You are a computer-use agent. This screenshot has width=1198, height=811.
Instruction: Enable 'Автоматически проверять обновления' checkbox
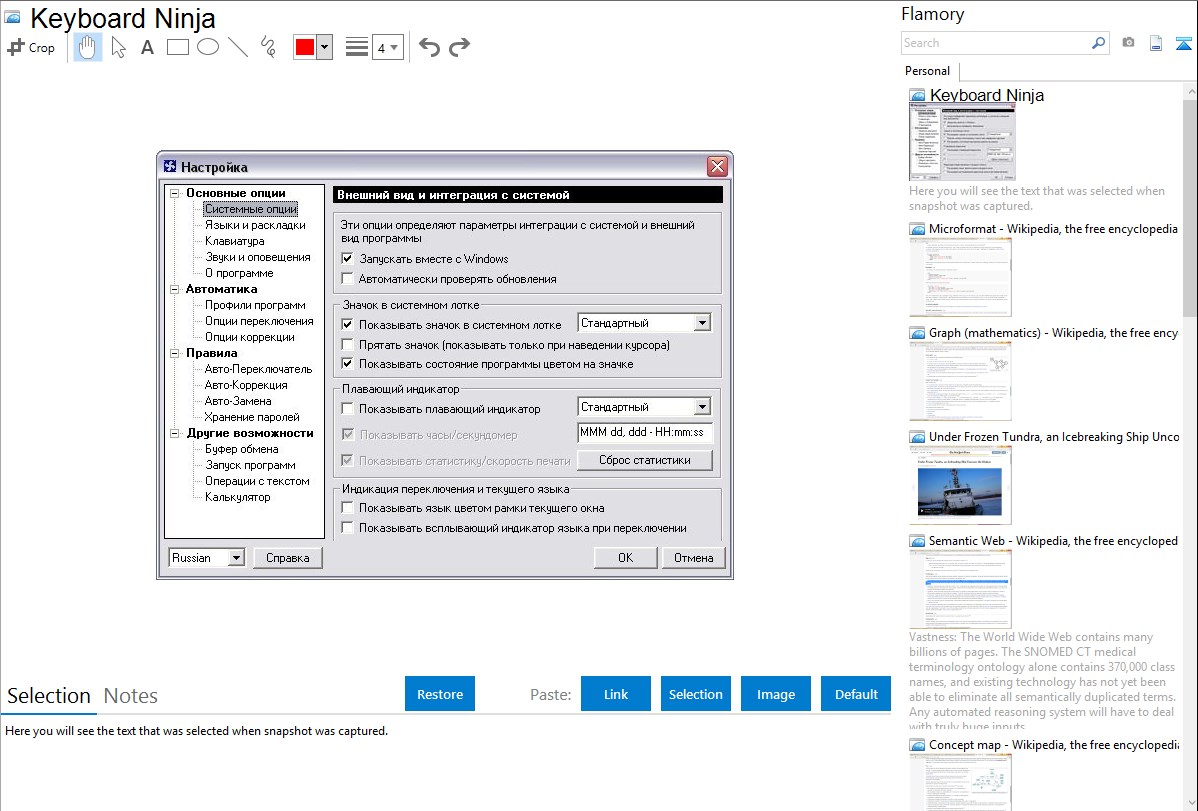[348, 279]
